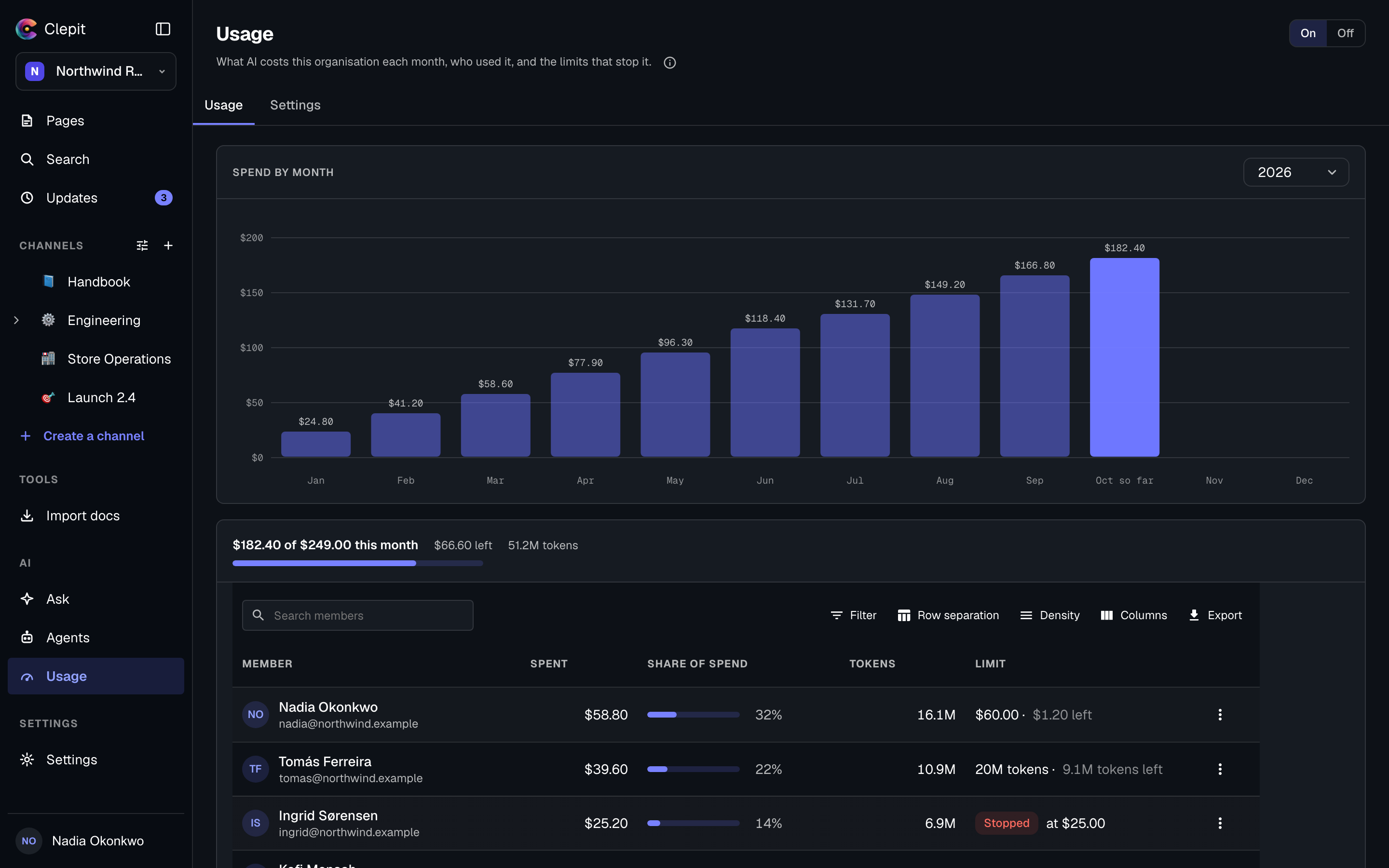Select the Settings tab
1389x868 pixels.
point(295,105)
